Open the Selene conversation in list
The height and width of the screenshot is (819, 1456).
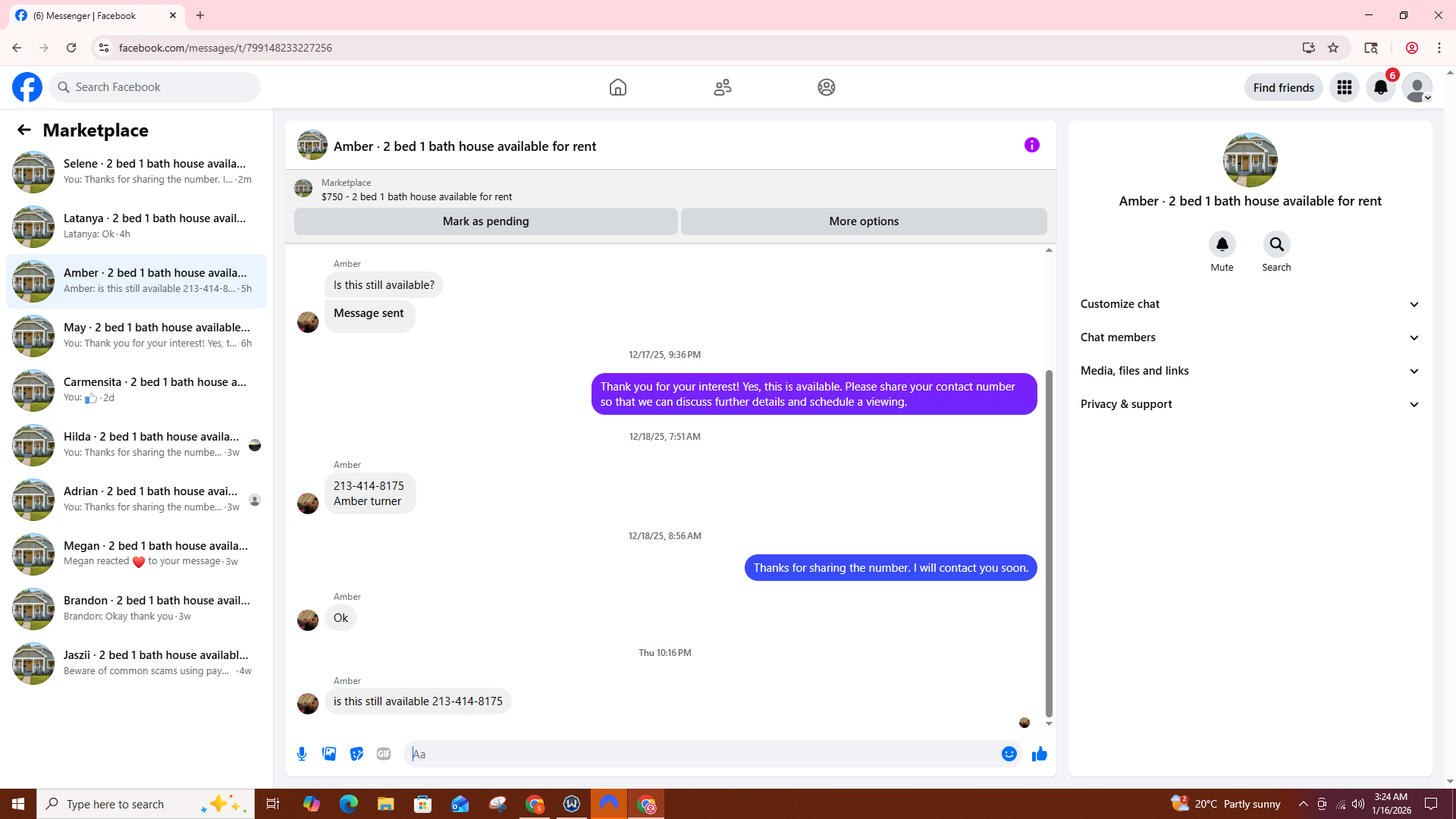coord(136,171)
